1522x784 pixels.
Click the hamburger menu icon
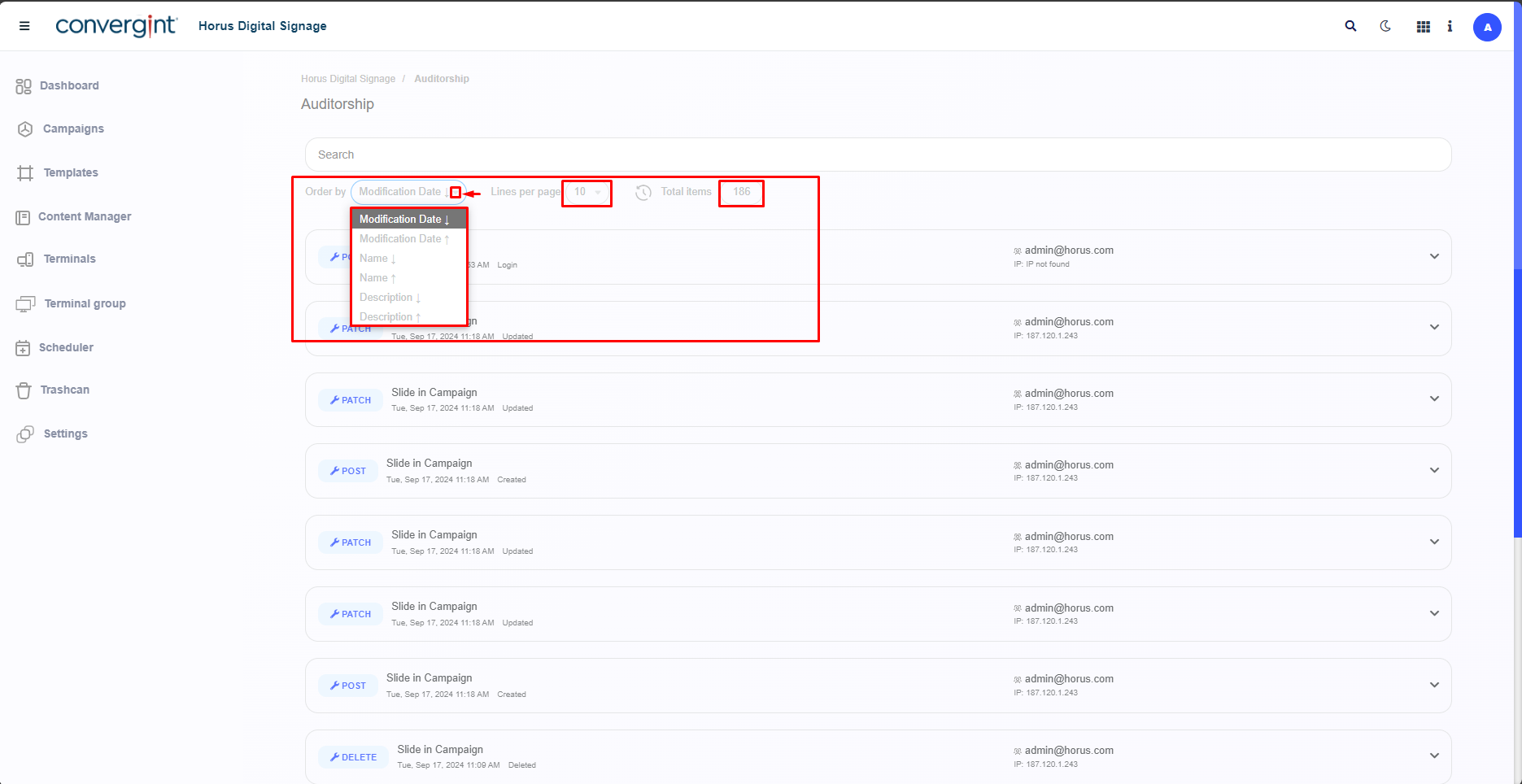[x=24, y=26]
